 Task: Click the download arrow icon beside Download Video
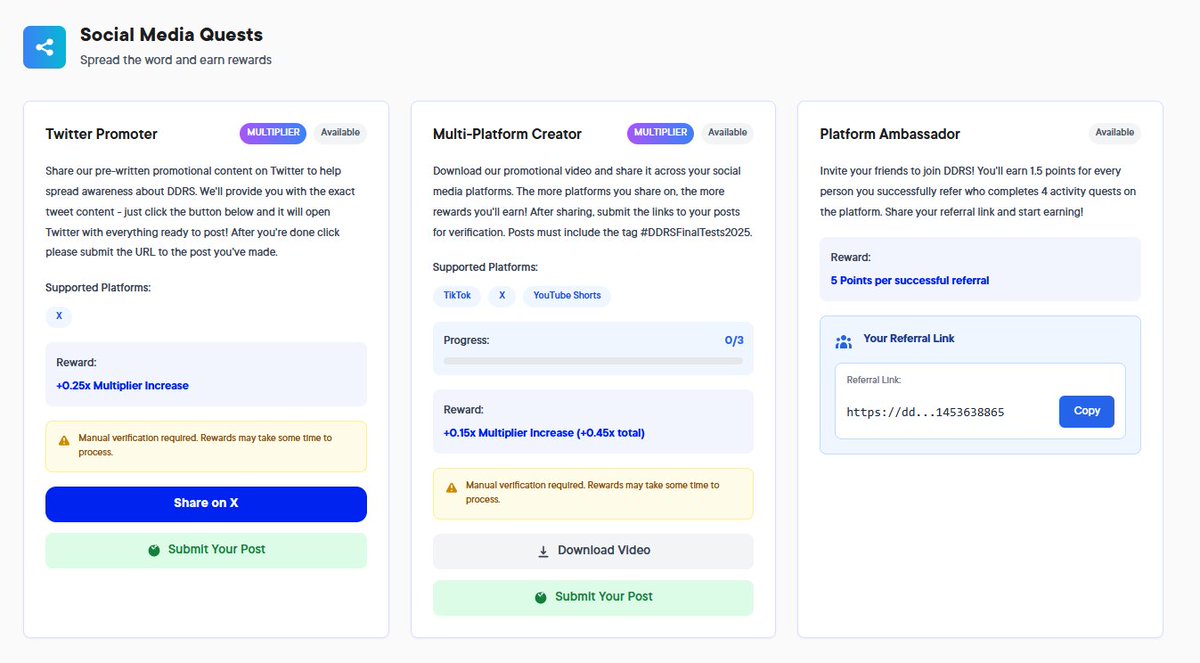(543, 551)
